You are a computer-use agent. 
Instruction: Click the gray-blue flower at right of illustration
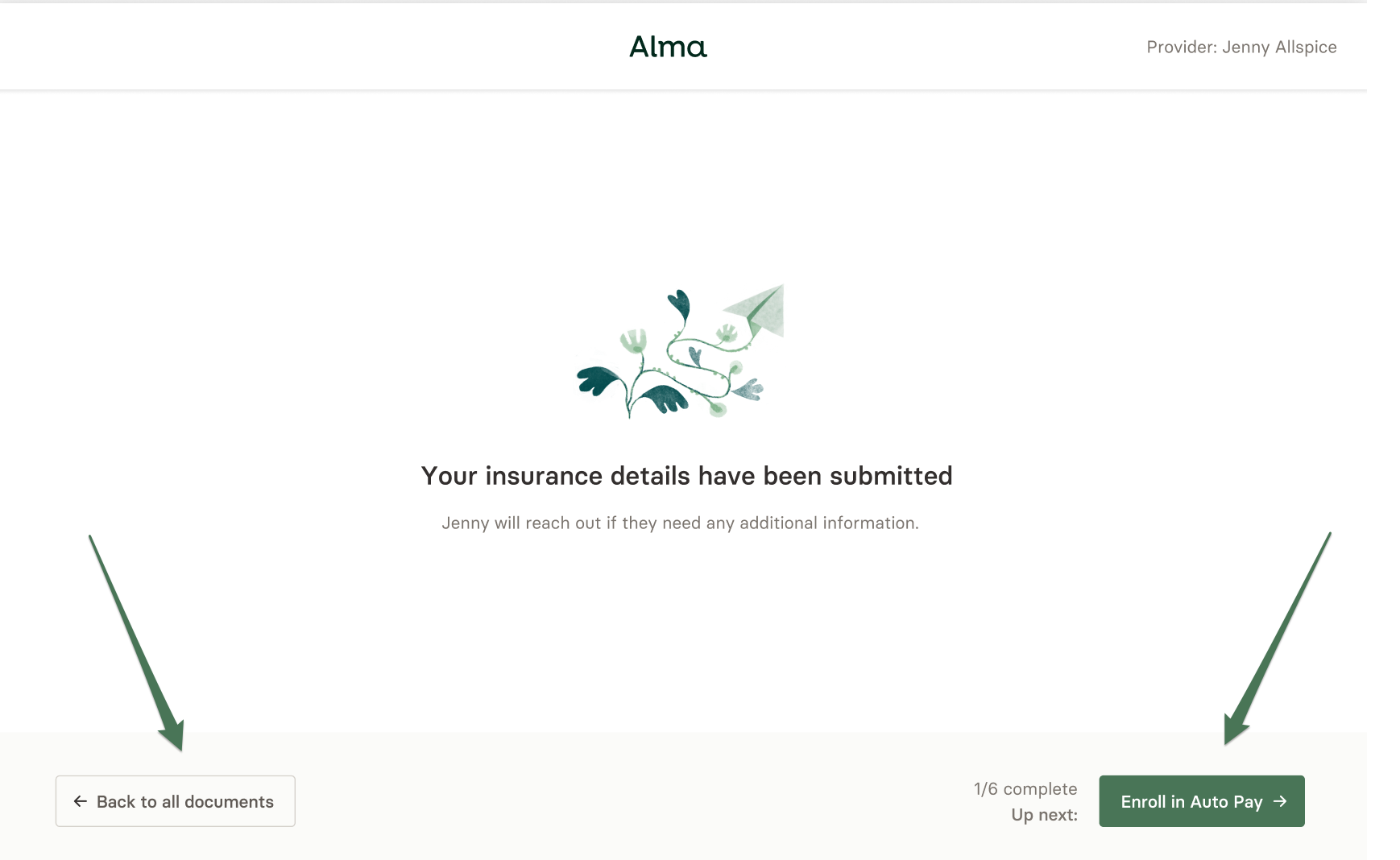point(750,389)
